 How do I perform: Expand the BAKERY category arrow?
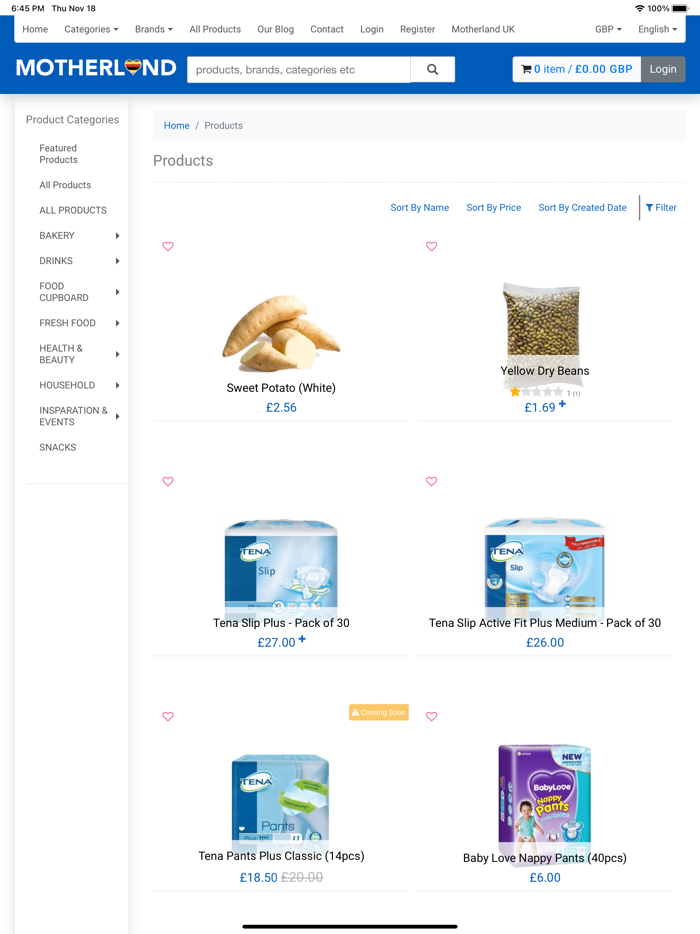click(117, 236)
